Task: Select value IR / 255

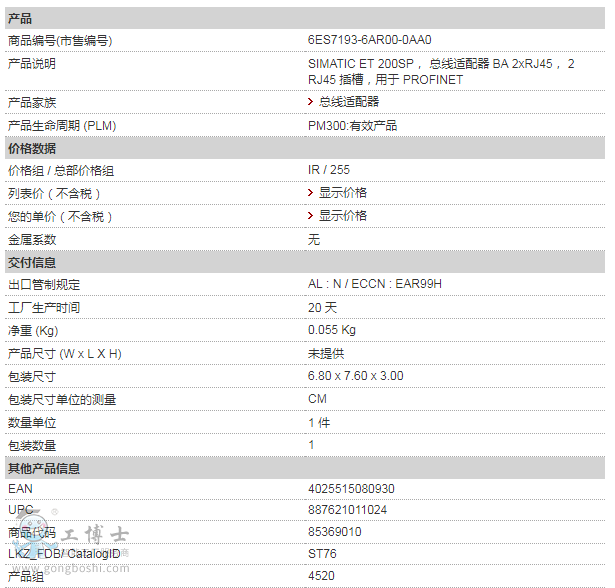Action: (329, 170)
